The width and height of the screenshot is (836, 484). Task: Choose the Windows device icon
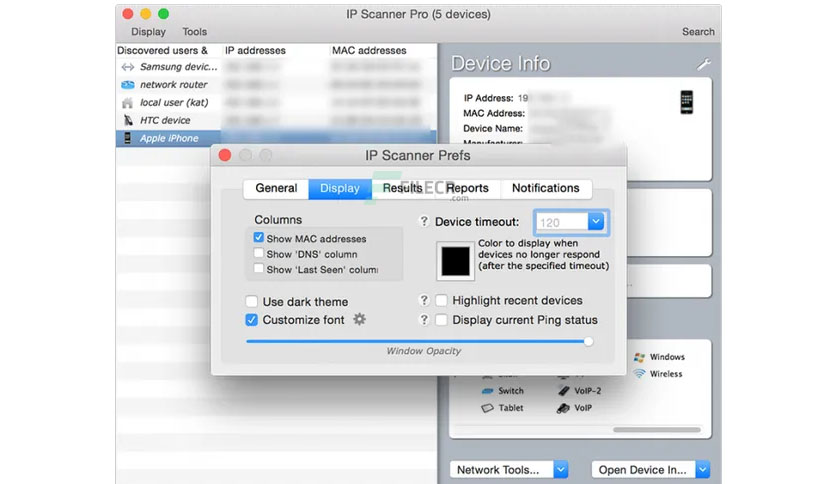(x=640, y=357)
